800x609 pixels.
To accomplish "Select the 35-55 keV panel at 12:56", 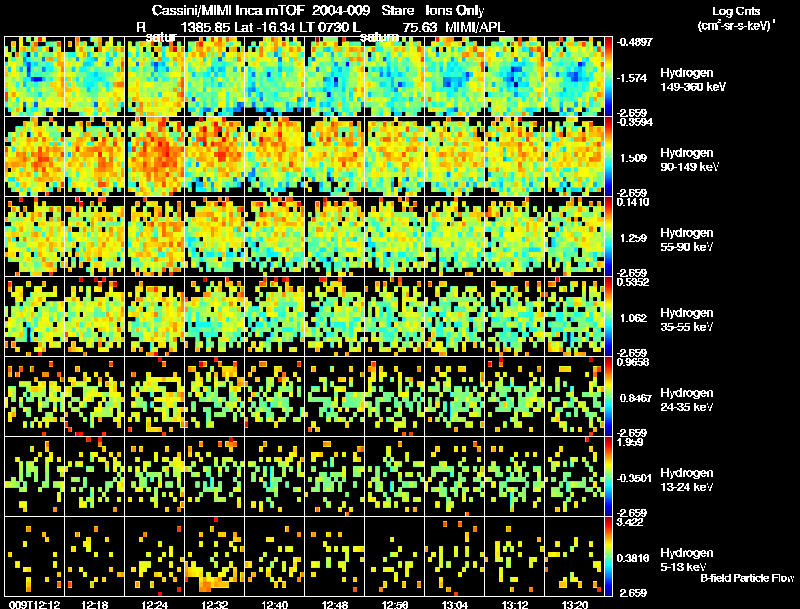I will click(395, 317).
